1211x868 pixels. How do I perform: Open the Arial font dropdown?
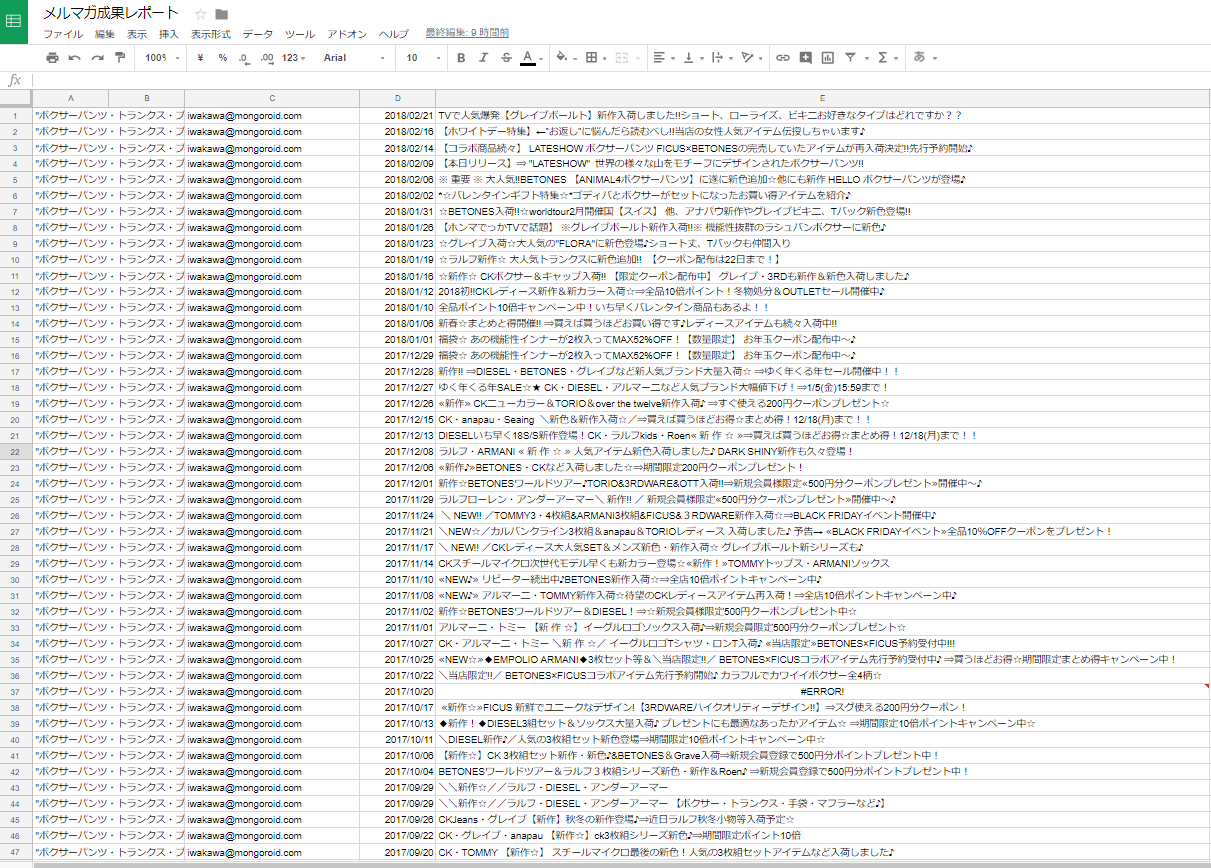coord(355,58)
